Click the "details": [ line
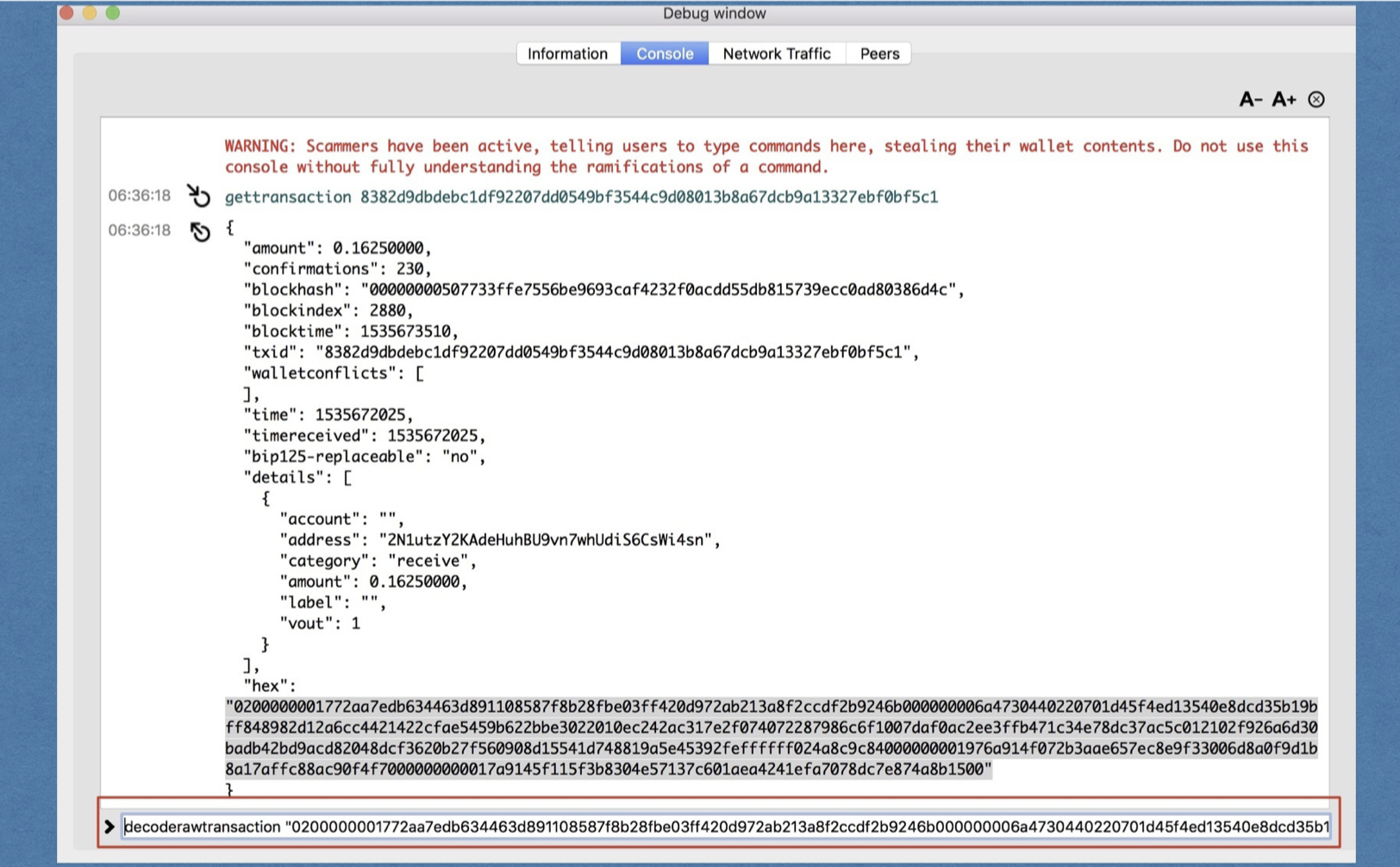Viewport: 1400px width, 867px height. pyautogui.click(x=297, y=477)
